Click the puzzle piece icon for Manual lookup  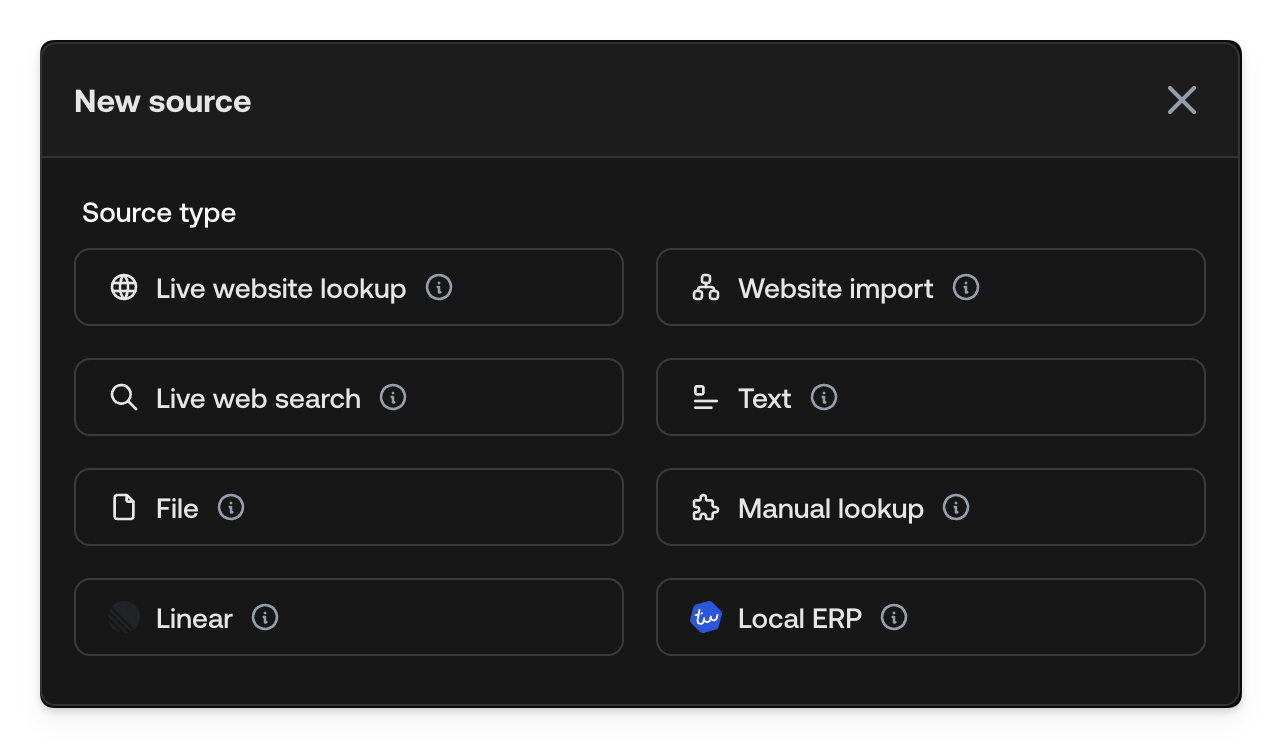[706, 508]
